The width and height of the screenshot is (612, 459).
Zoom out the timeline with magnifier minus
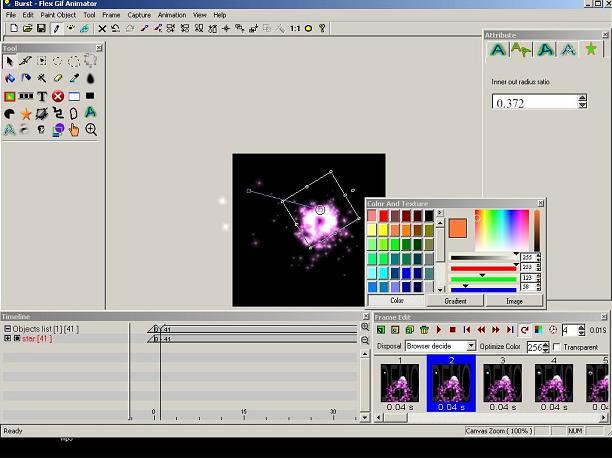coord(365,340)
